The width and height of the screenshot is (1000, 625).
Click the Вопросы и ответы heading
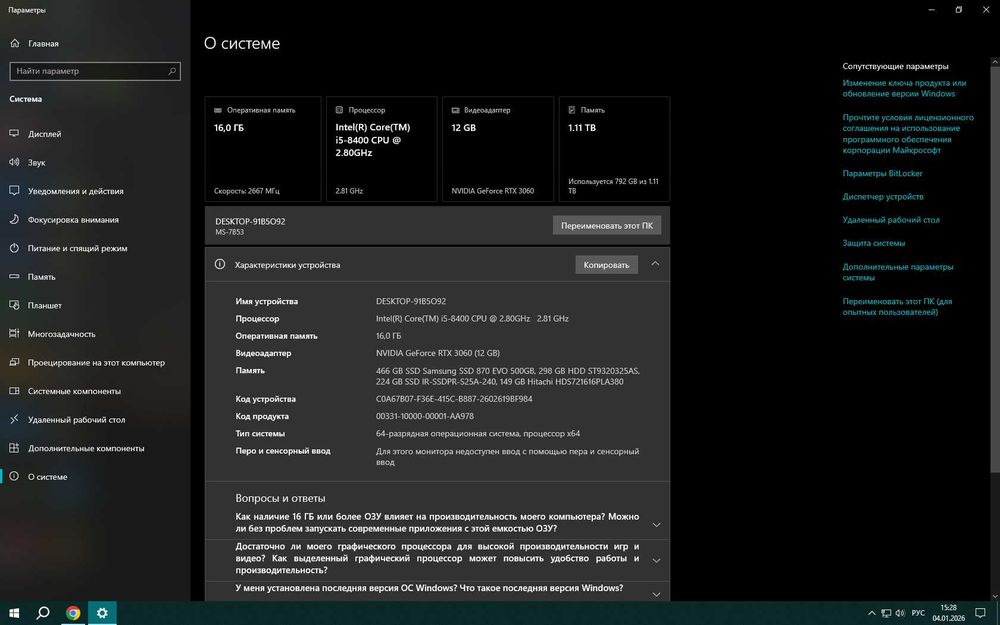point(280,498)
